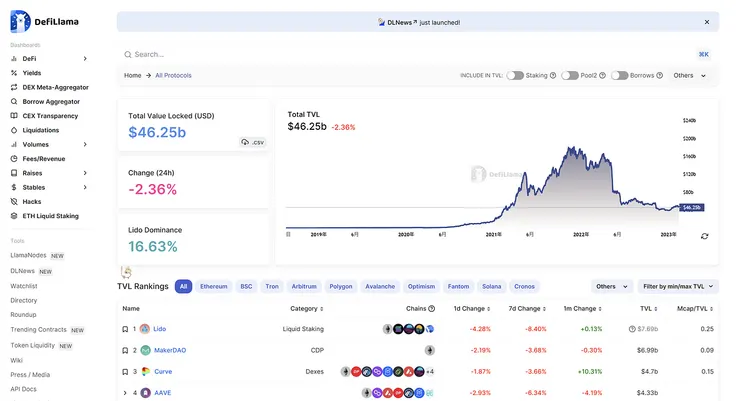This screenshot has height=401, width=740.
Task: Expand the DeFi sidebar section
Action: pos(85,59)
